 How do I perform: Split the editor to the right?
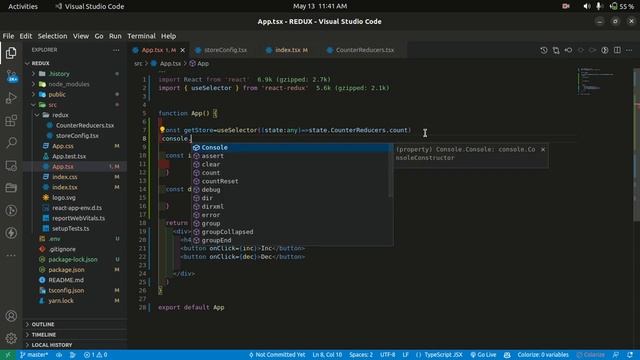(x=617, y=50)
